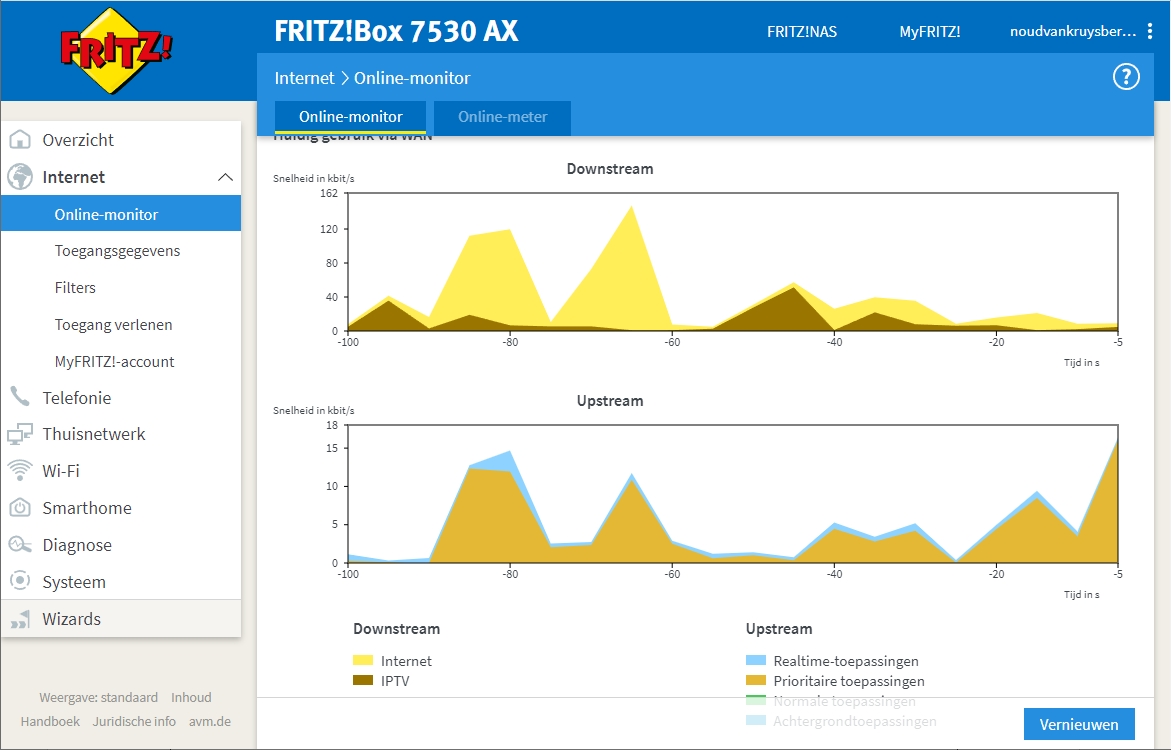Open FRITZ!NAS from the top bar
Screen dimensions: 1171x750
[801, 31]
